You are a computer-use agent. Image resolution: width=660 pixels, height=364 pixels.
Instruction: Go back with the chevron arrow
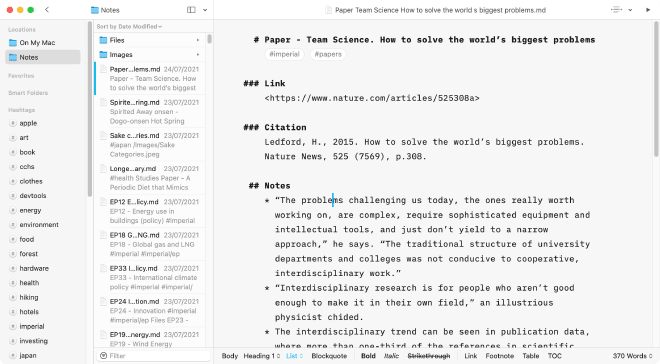tap(47, 10)
